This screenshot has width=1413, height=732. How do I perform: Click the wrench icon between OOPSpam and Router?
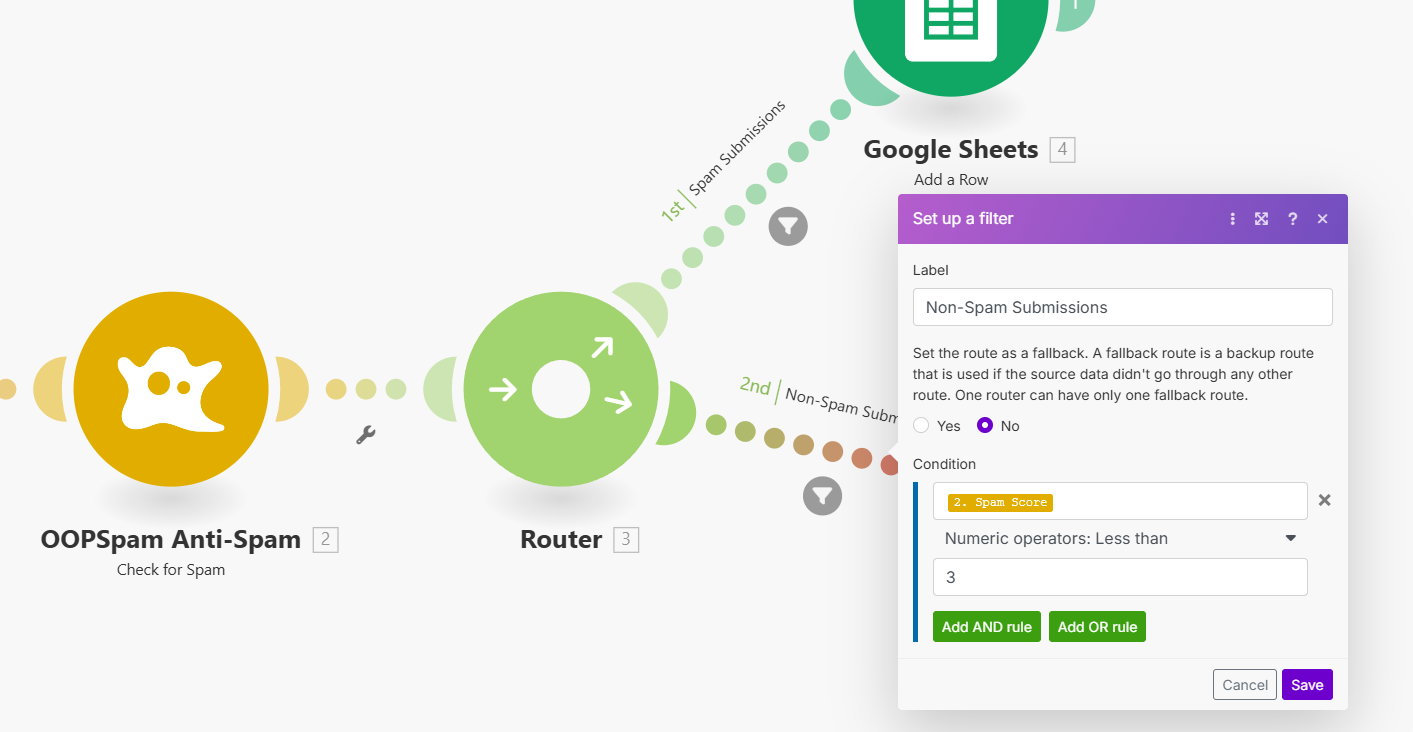point(366,435)
